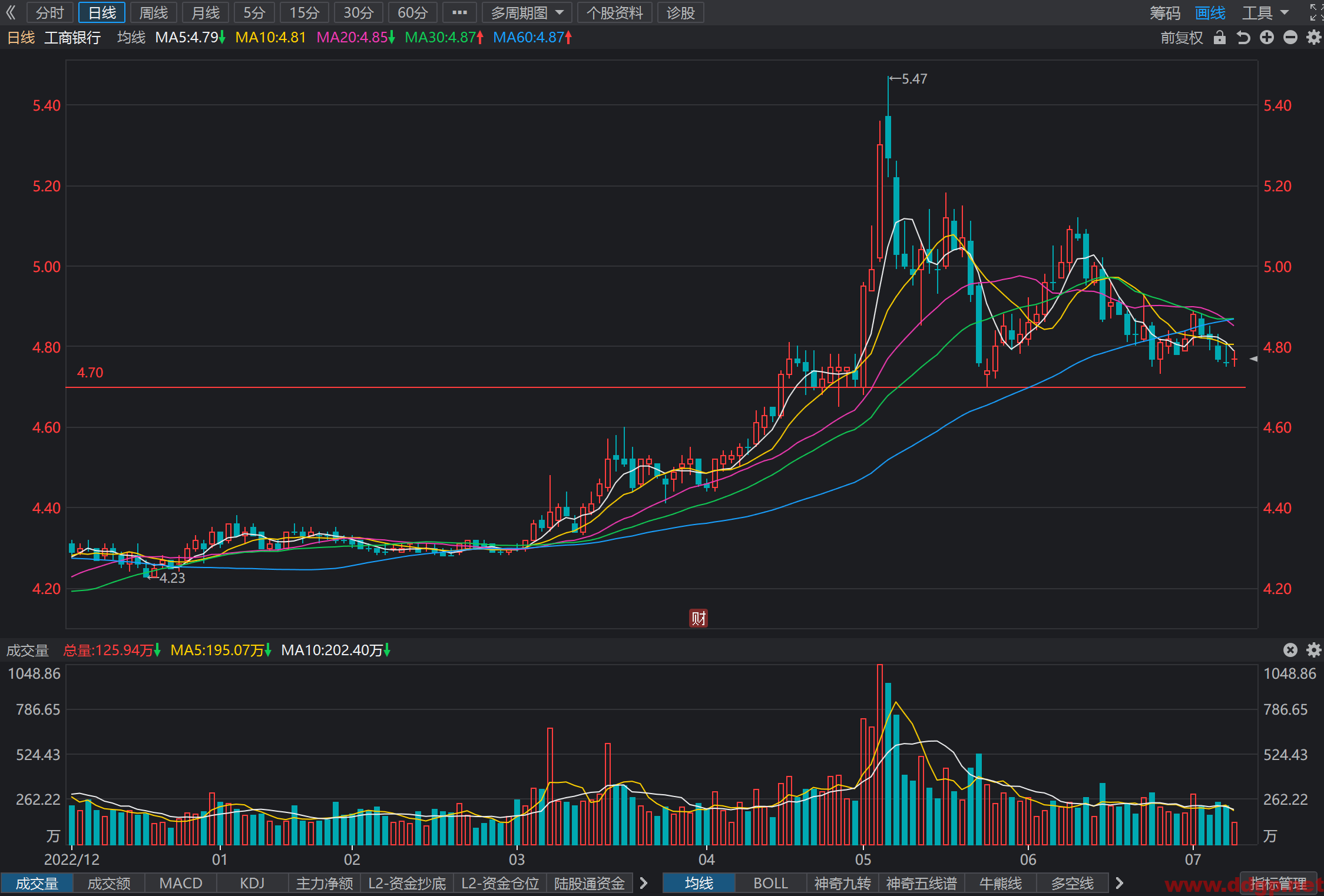Toggle fullscreen with the corner expand icon
Viewport: 1324px width, 896px height.
[1316, 12]
